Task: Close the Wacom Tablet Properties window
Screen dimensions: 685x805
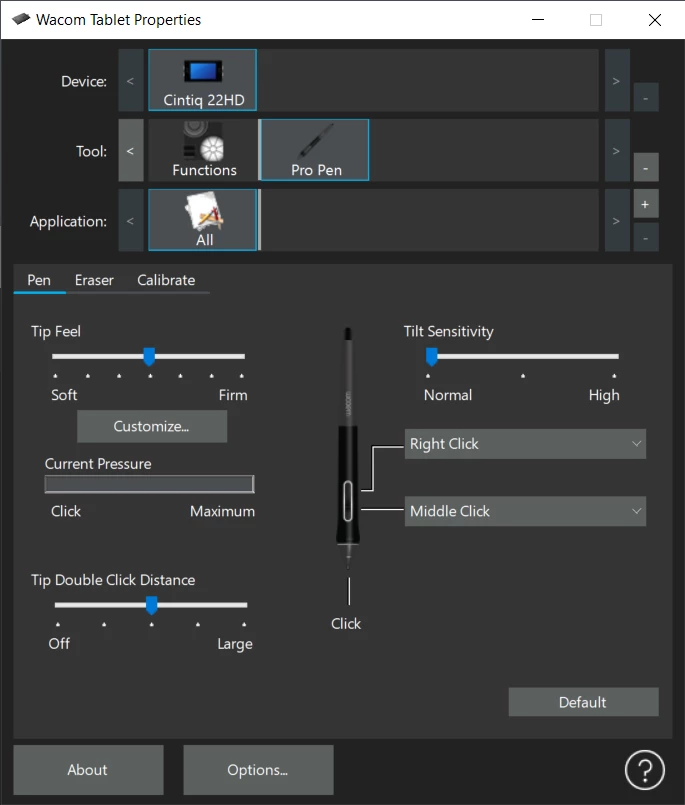Action: (x=655, y=20)
